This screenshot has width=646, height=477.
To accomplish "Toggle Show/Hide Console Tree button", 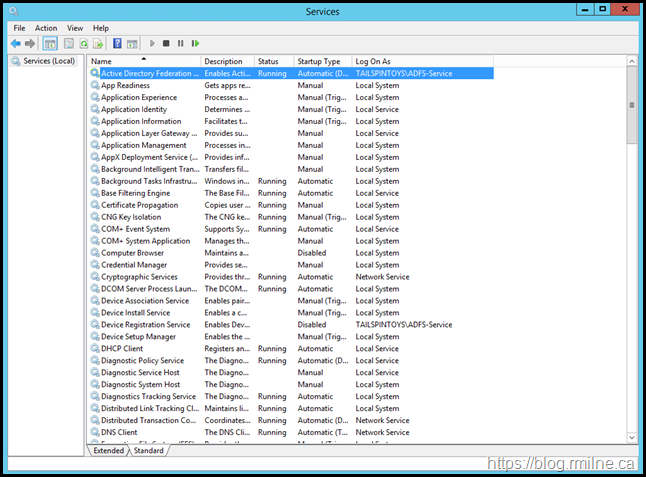I will tap(49, 44).
